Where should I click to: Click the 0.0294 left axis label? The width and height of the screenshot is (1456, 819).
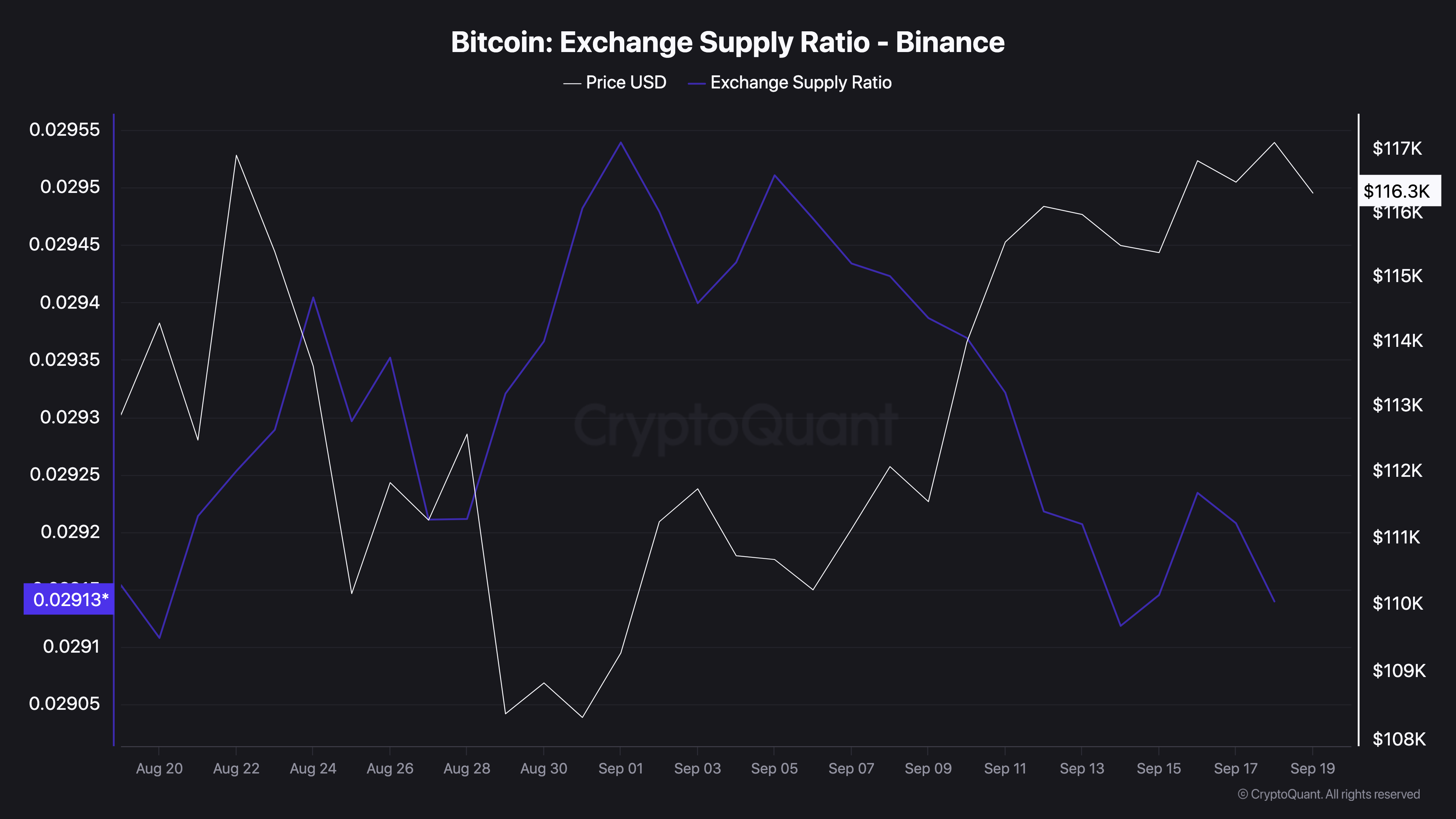(70, 302)
